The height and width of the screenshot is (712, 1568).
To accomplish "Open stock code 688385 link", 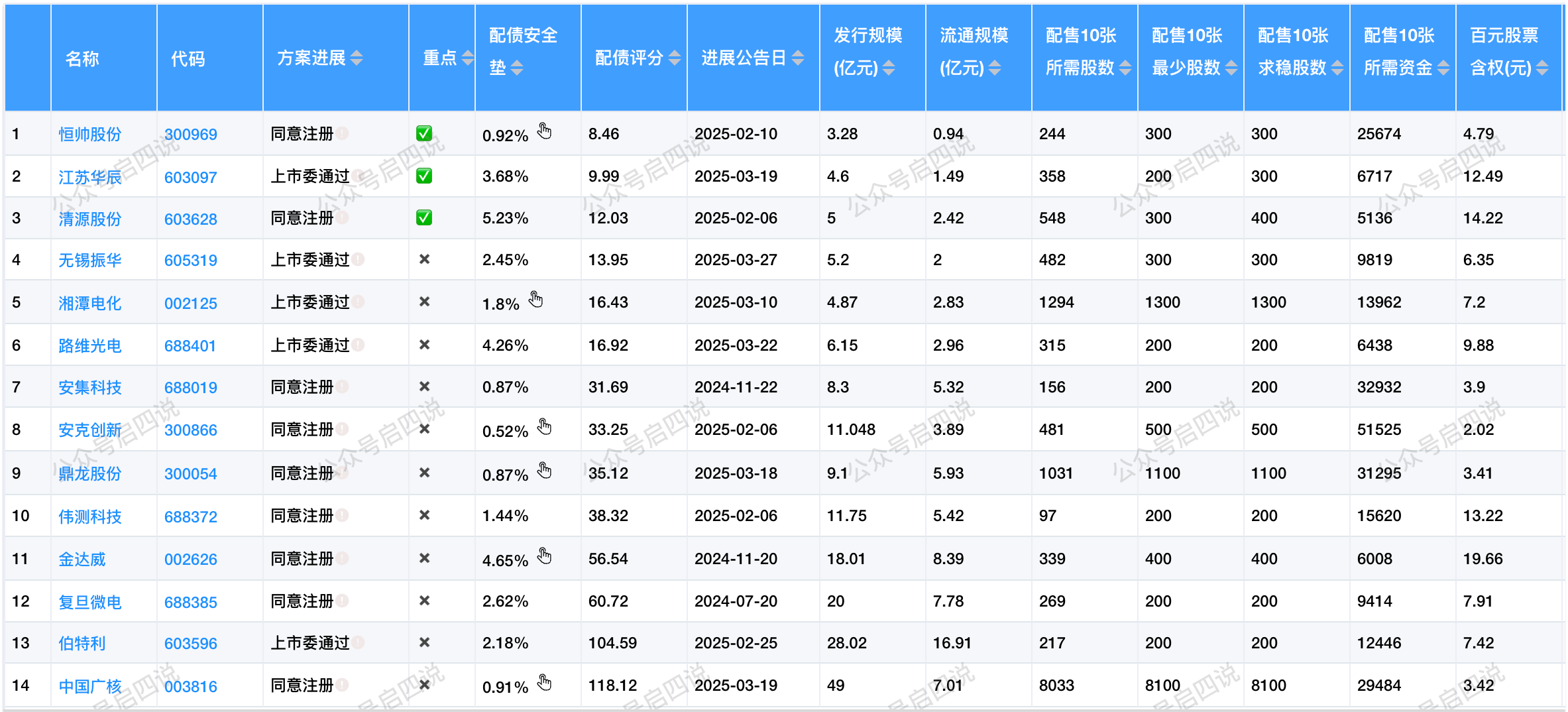I will click(190, 602).
